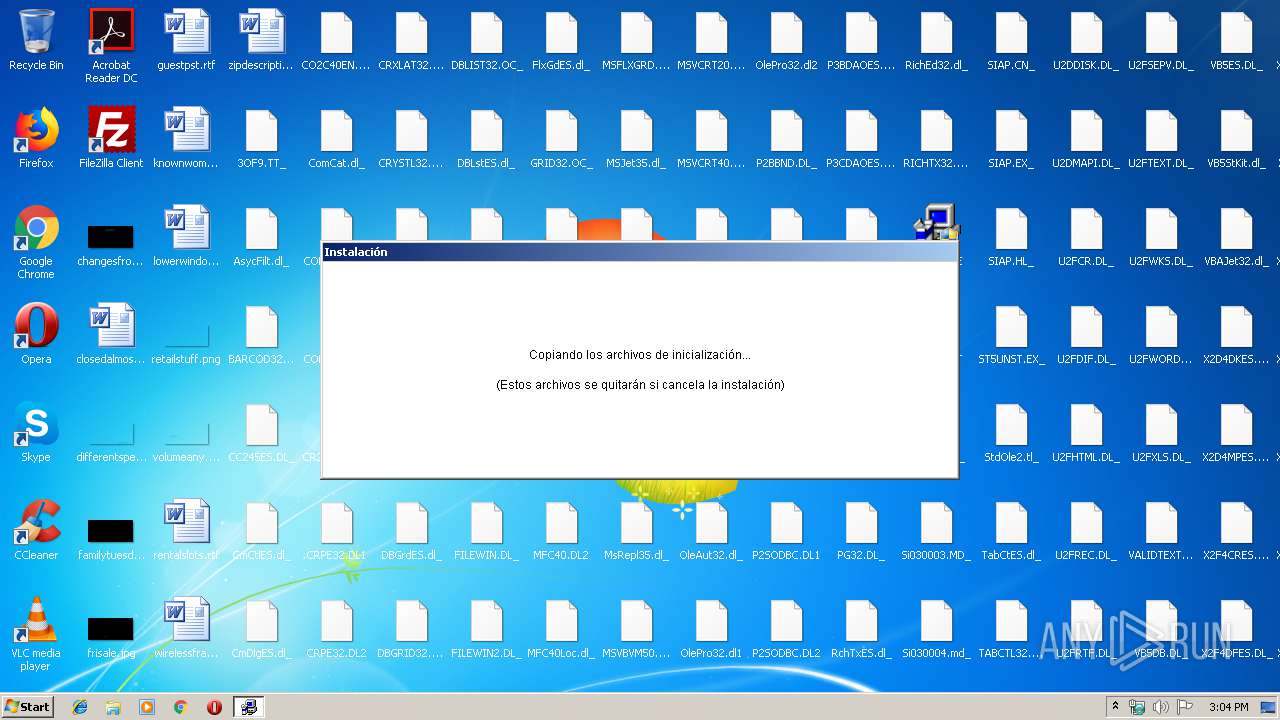Screen dimensions: 1280x720
Task: Launch Windows Media Player taskbar icon
Action: pos(147,707)
